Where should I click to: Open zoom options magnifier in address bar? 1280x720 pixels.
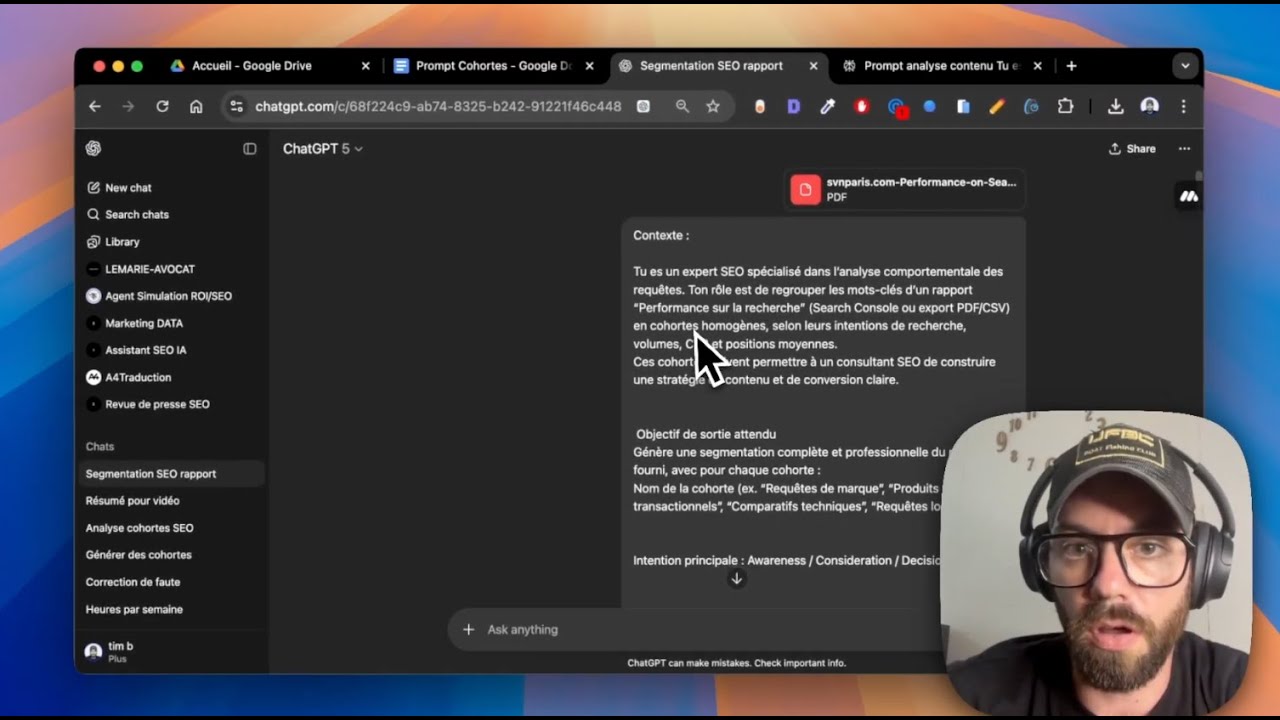[682, 106]
